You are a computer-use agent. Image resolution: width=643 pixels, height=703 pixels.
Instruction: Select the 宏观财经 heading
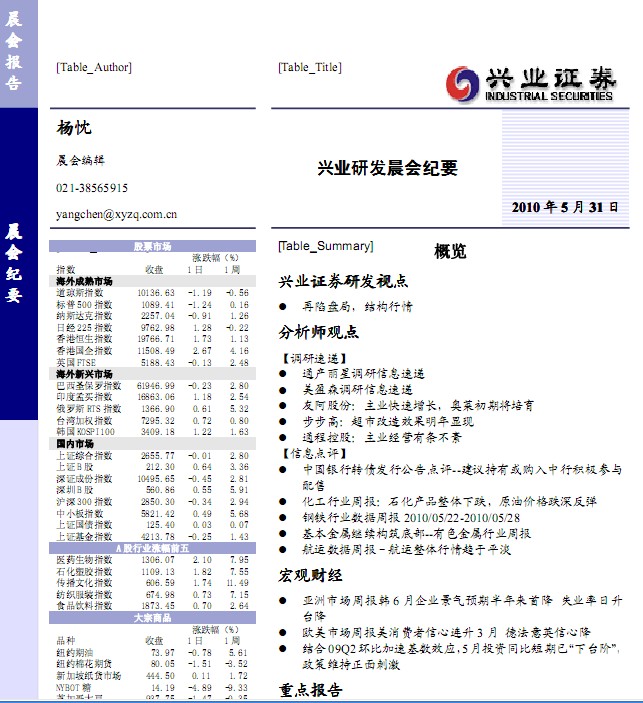pos(310,575)
